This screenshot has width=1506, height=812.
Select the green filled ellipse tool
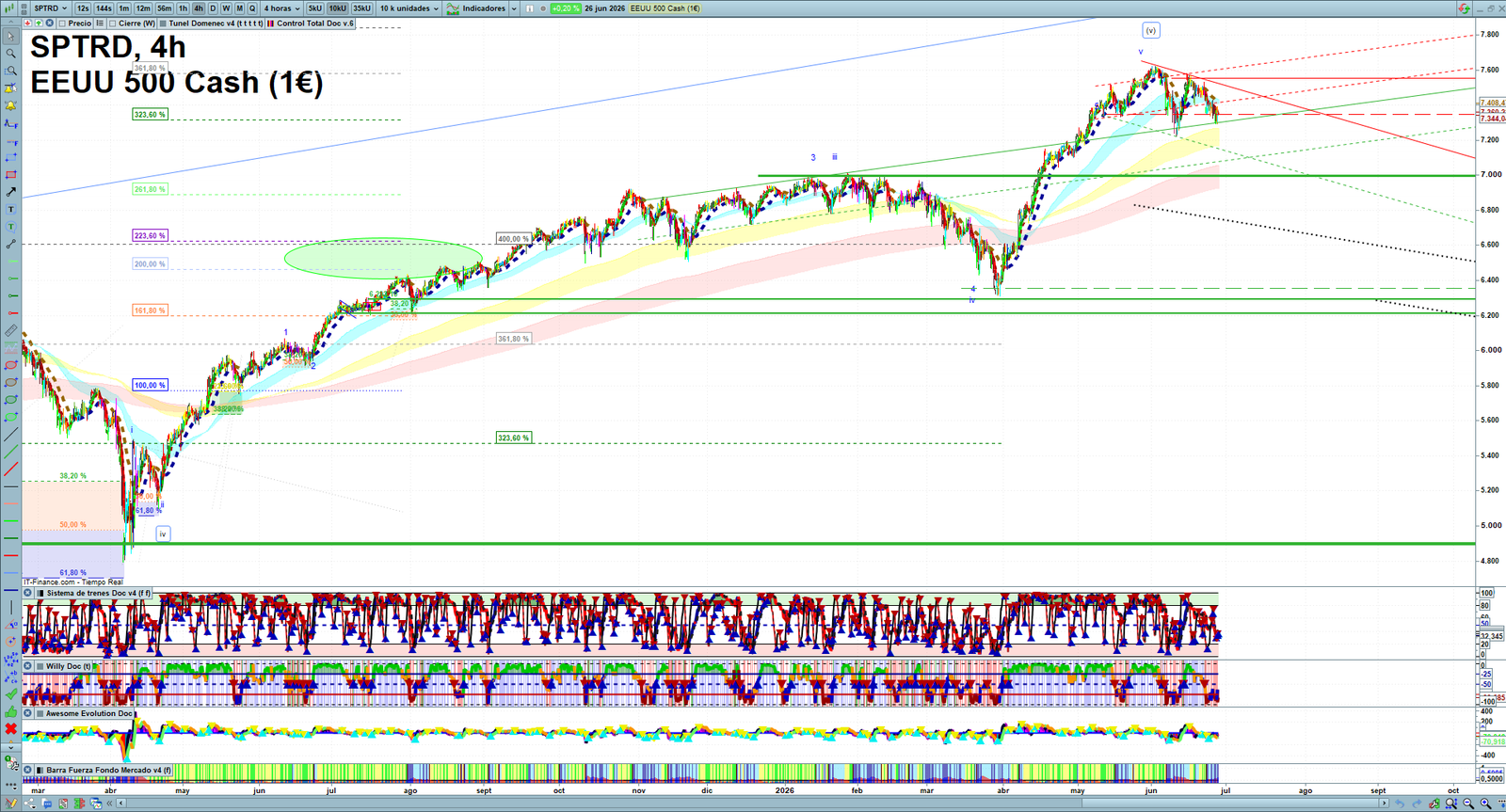[x=11, y=417]
